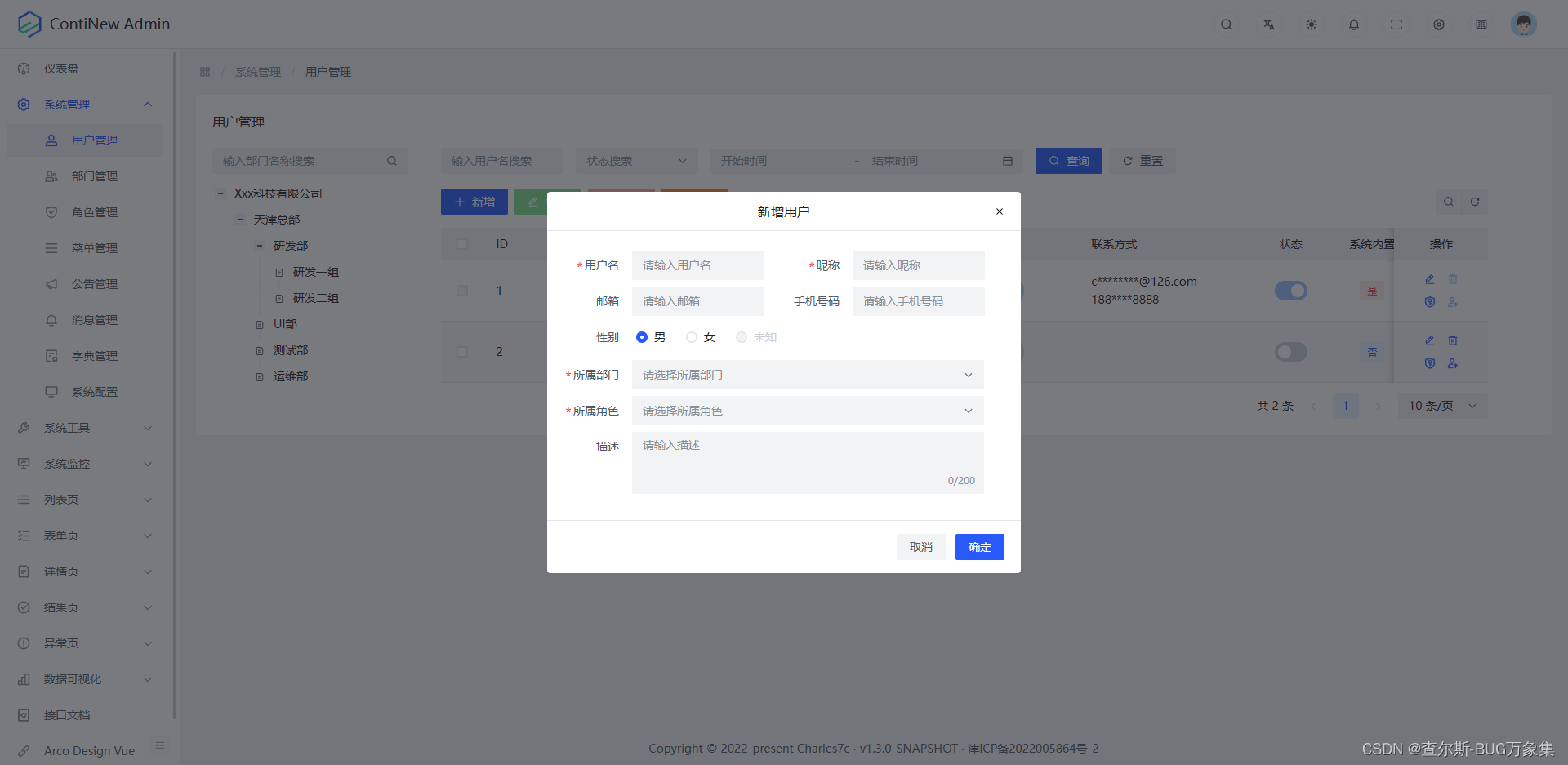Image resolution: width=1568 pixels, height=765 pixels.
Task: Click table refresh icon
Action: click(1475, 202)
